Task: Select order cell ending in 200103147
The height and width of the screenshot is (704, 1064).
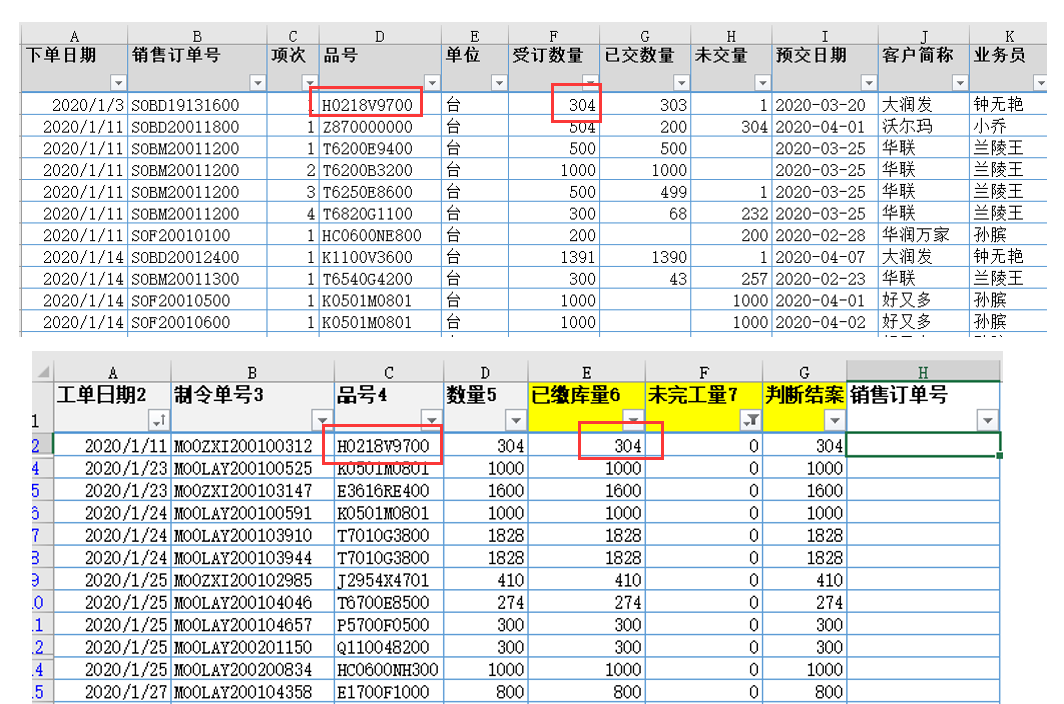Action: (252, 490)
